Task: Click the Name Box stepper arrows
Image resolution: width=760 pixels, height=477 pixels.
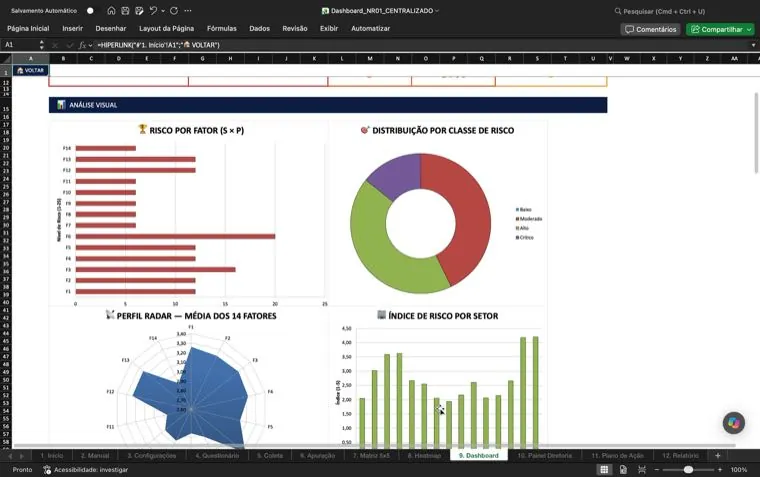Action: [41, 45]
